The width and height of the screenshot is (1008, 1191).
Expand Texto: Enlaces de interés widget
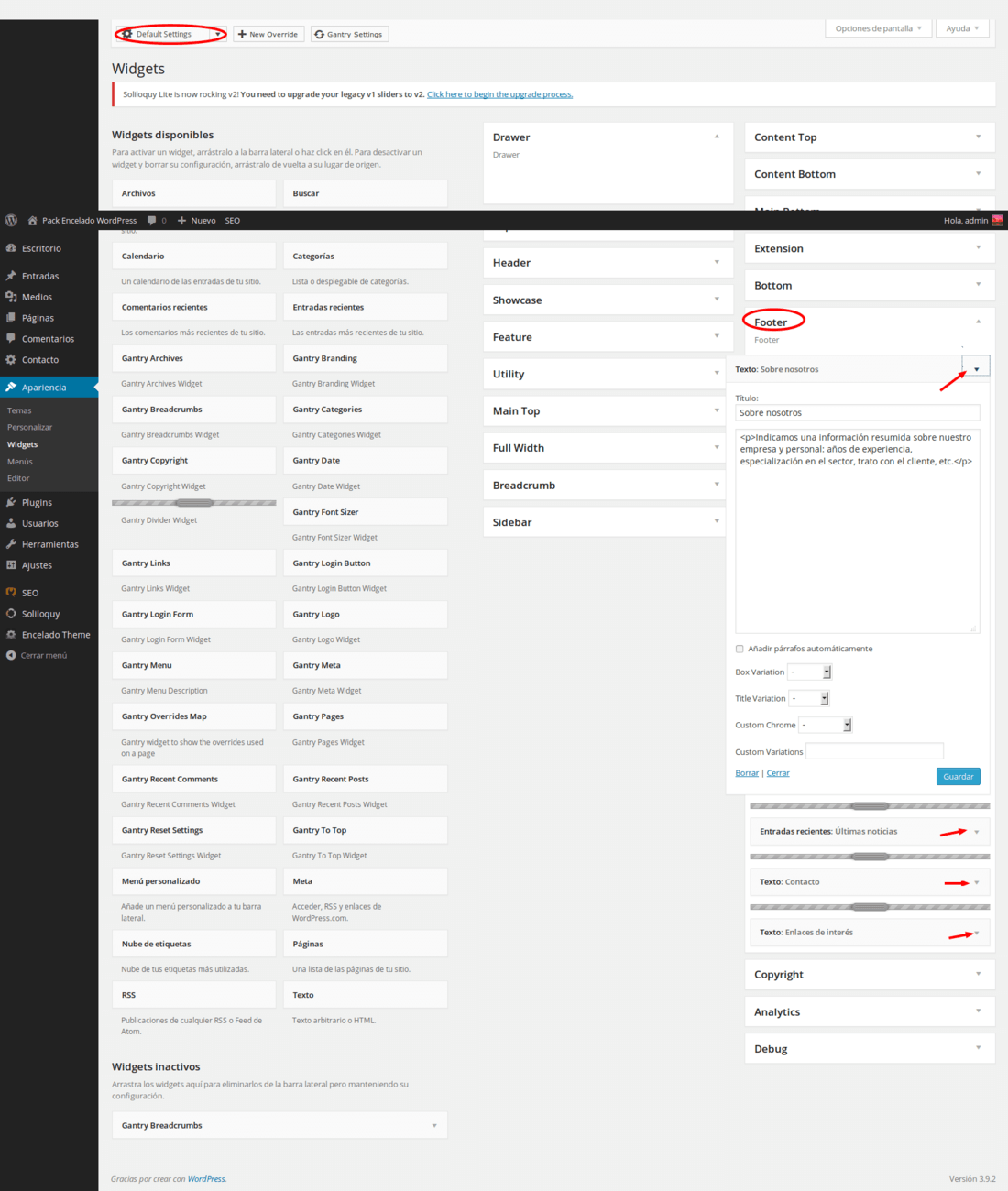(x=977, y=932)
